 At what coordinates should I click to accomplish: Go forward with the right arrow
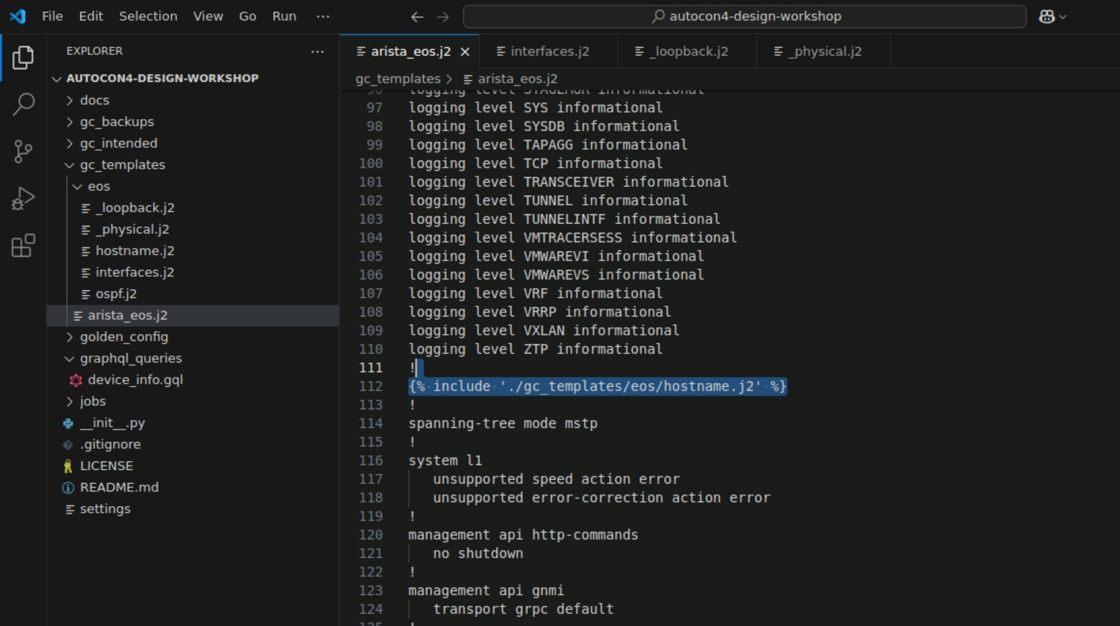tap(443, 16)
